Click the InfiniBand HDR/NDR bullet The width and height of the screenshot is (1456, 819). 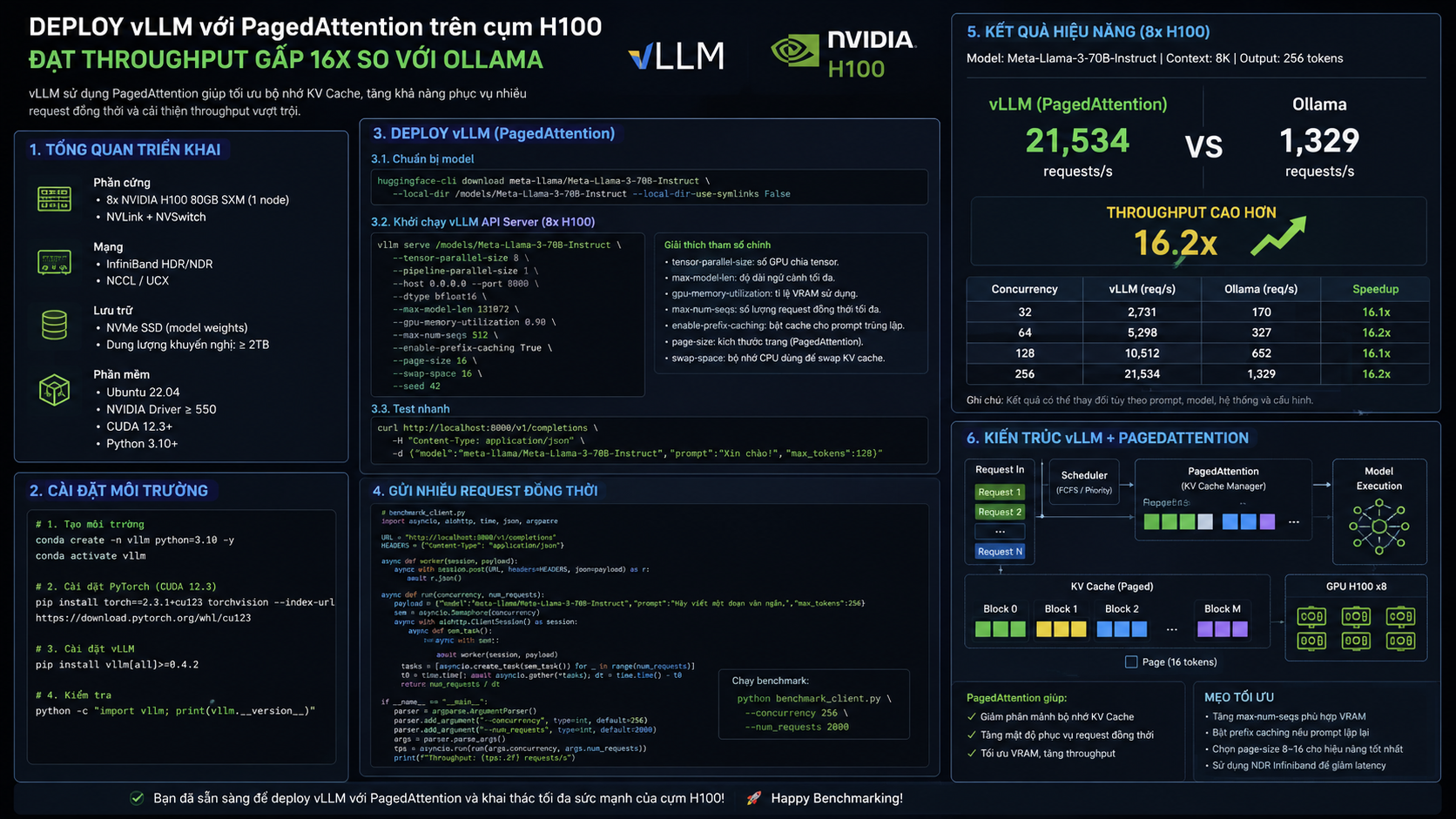click(x=159, y=264)
